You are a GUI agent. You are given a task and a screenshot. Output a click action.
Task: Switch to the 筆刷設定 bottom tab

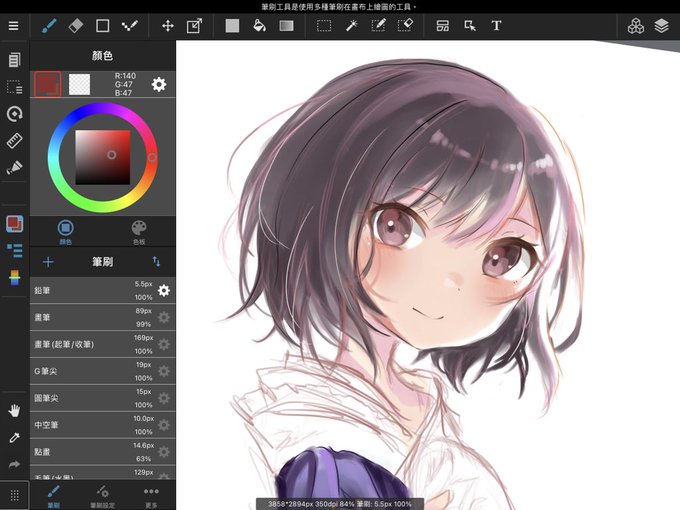tap(102, 496)
